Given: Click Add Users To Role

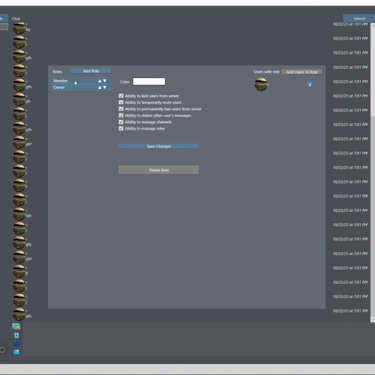Looking at the screenshot, I should click(x=302, y=72).
